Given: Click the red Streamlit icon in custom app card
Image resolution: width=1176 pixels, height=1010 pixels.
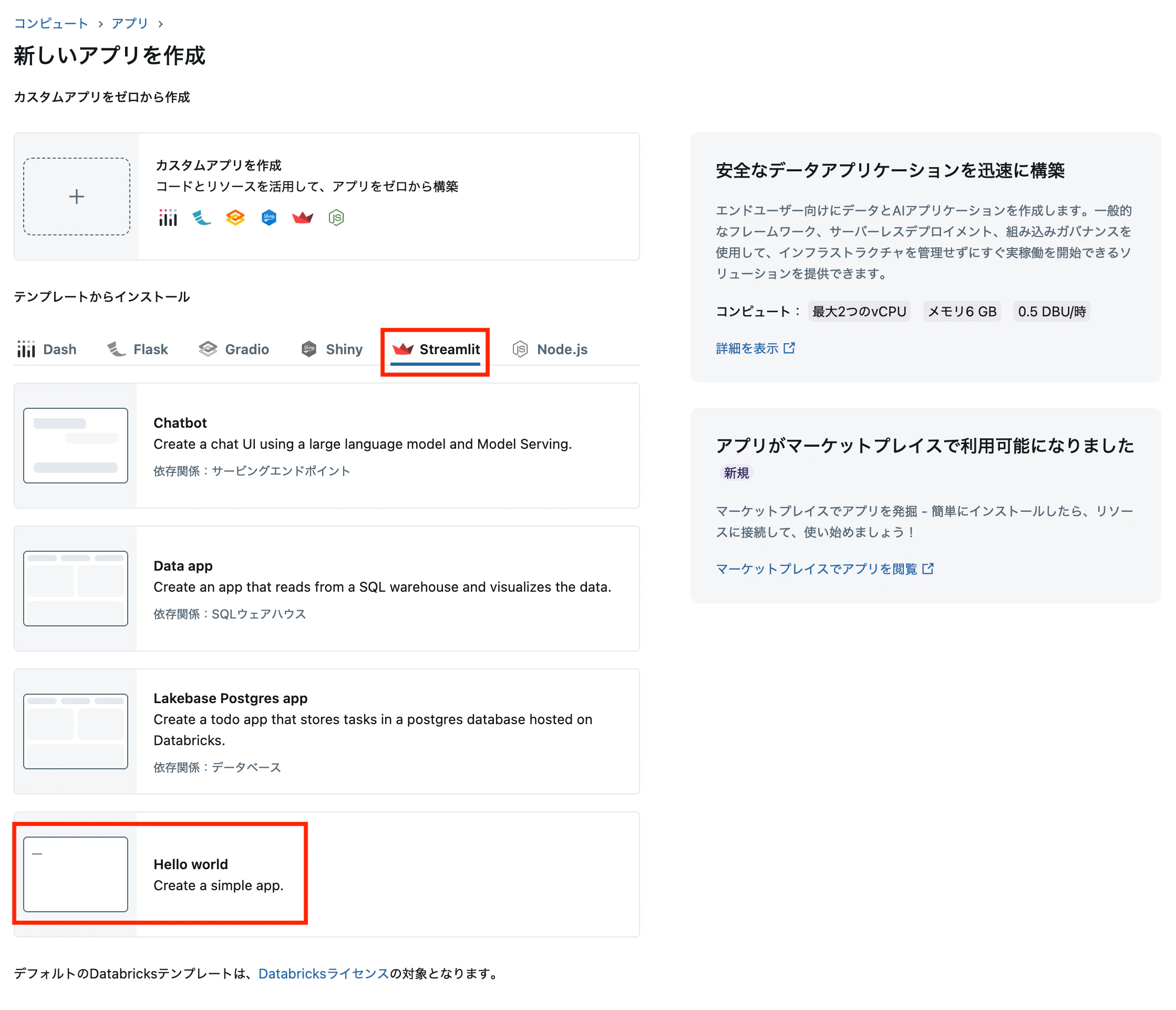Looking at the screenshot, I should (303, 218).
